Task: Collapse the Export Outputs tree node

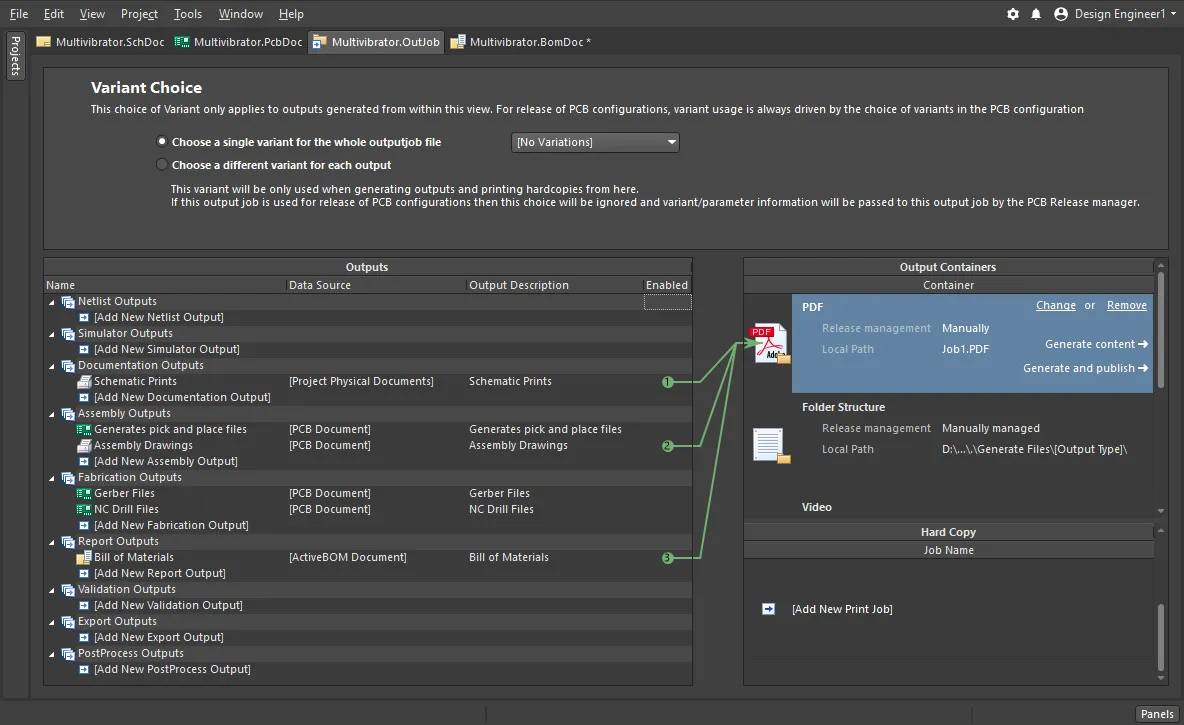Action: pyautogui.click(x=51, y=622)
